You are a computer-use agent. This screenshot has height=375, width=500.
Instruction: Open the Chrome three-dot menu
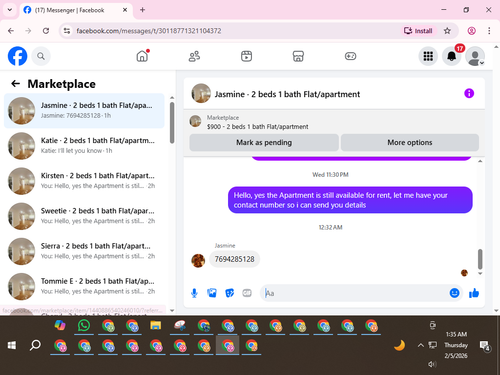(x=489, y=31)
